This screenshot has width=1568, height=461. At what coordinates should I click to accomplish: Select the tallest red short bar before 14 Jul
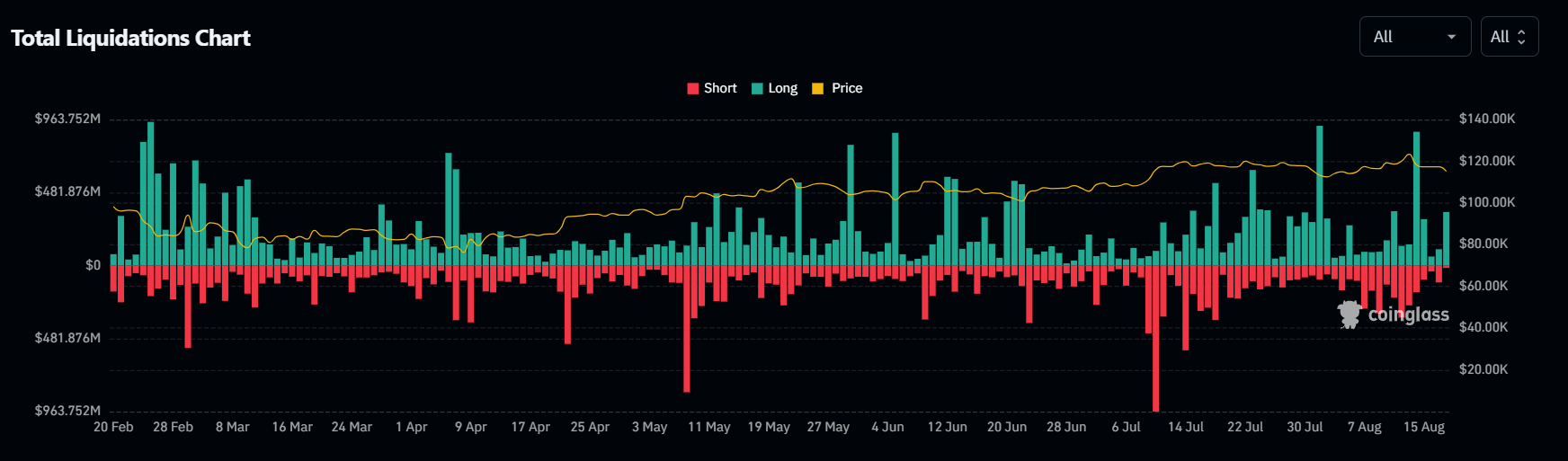click(x=1155, y=338)
